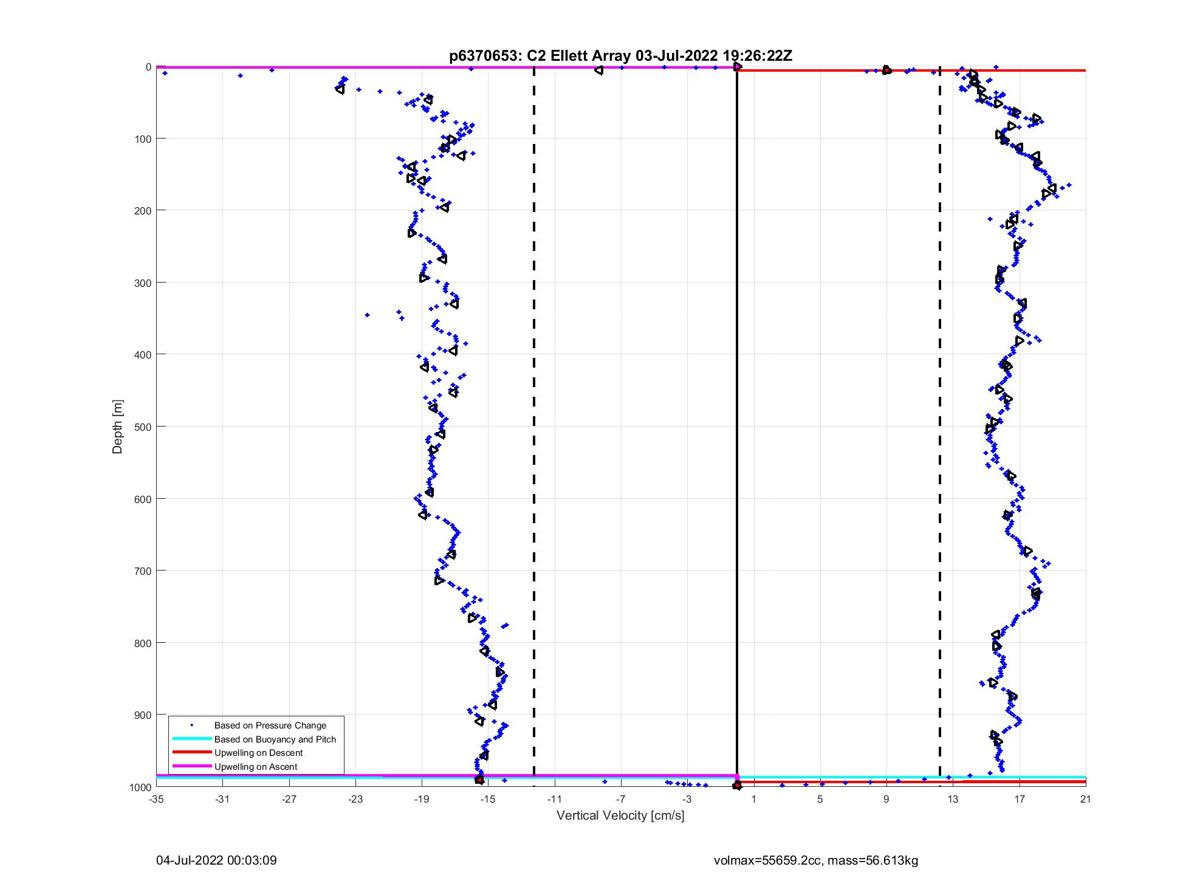The height and width of the screenshot is (885, 1200).
Task: Click the volmax=55659.2cc, mass=56.613kg text
Action: pyautogui.click(x=816, y=859)
